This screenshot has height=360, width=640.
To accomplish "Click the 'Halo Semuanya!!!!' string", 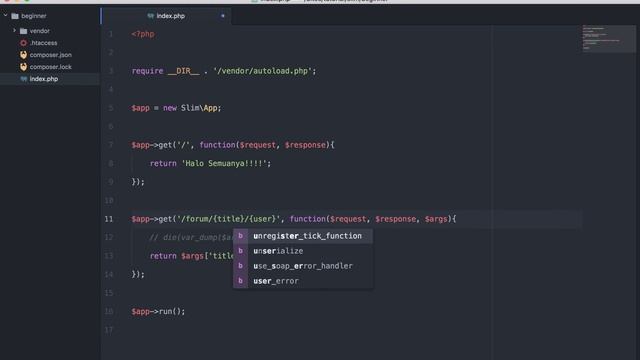I will click(x=224, y=163).
